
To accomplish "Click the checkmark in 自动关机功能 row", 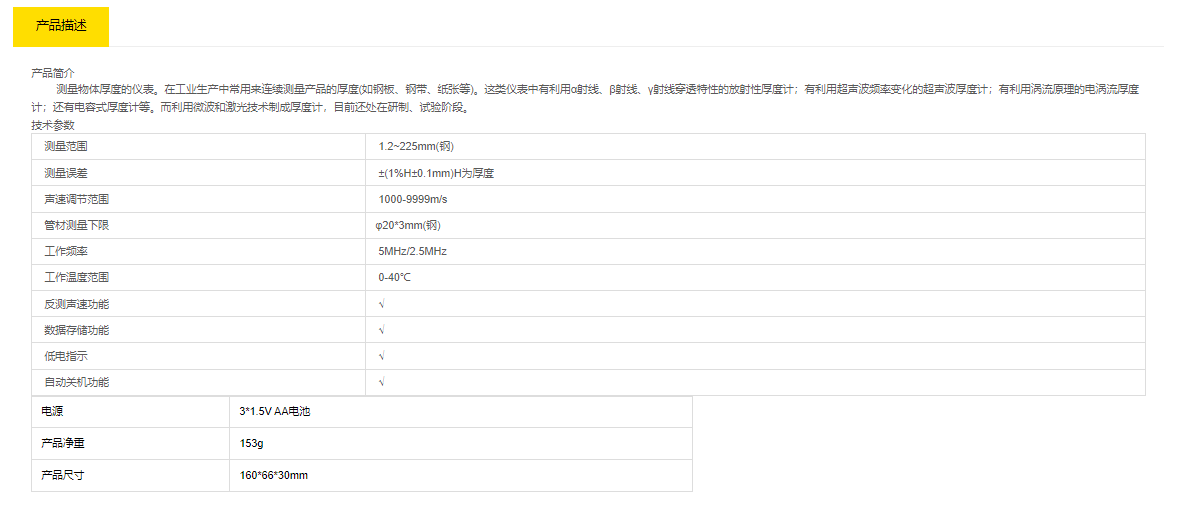I will [x=382, y=382].
